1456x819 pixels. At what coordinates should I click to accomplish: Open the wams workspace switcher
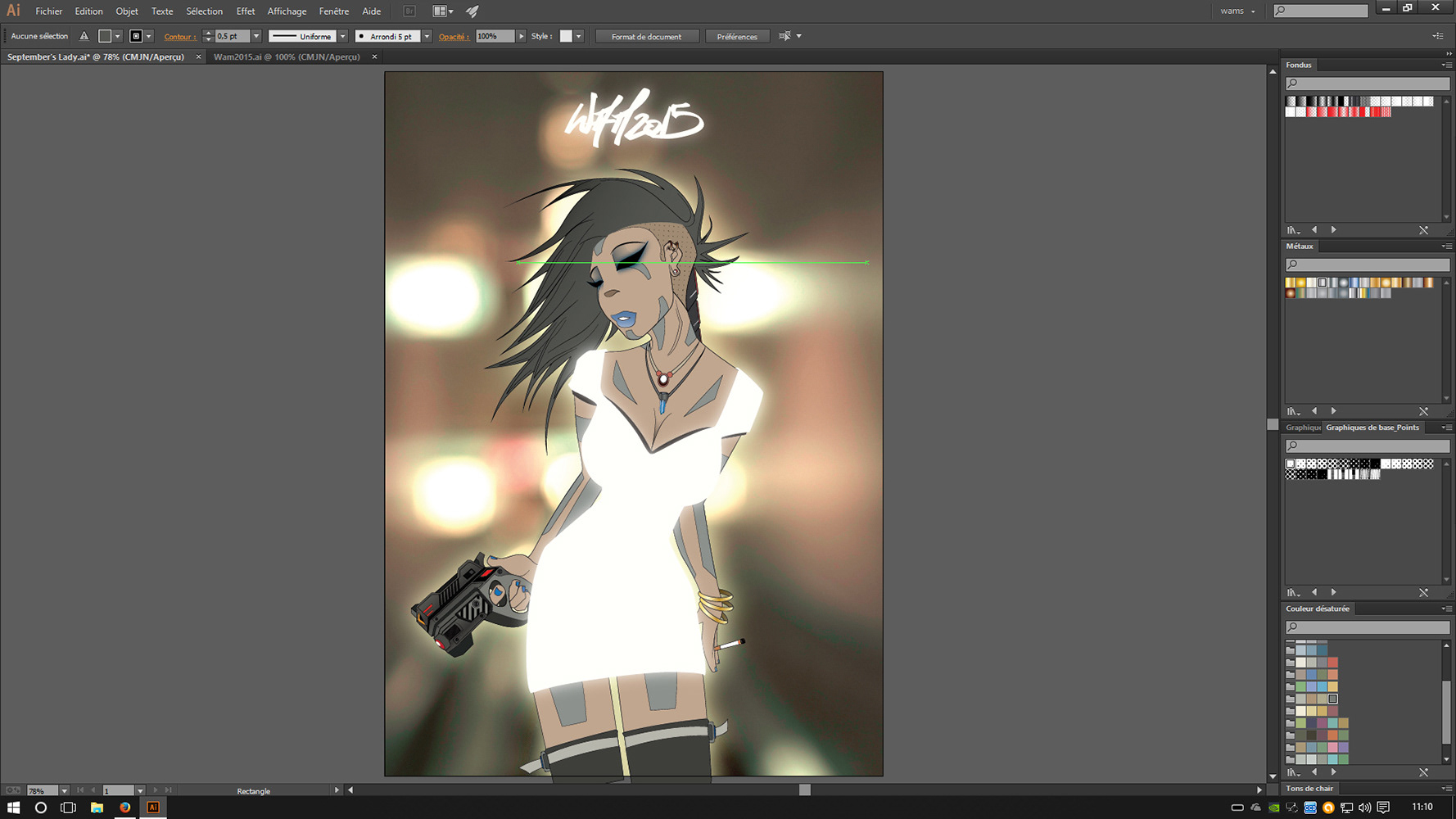(1237, 11)
